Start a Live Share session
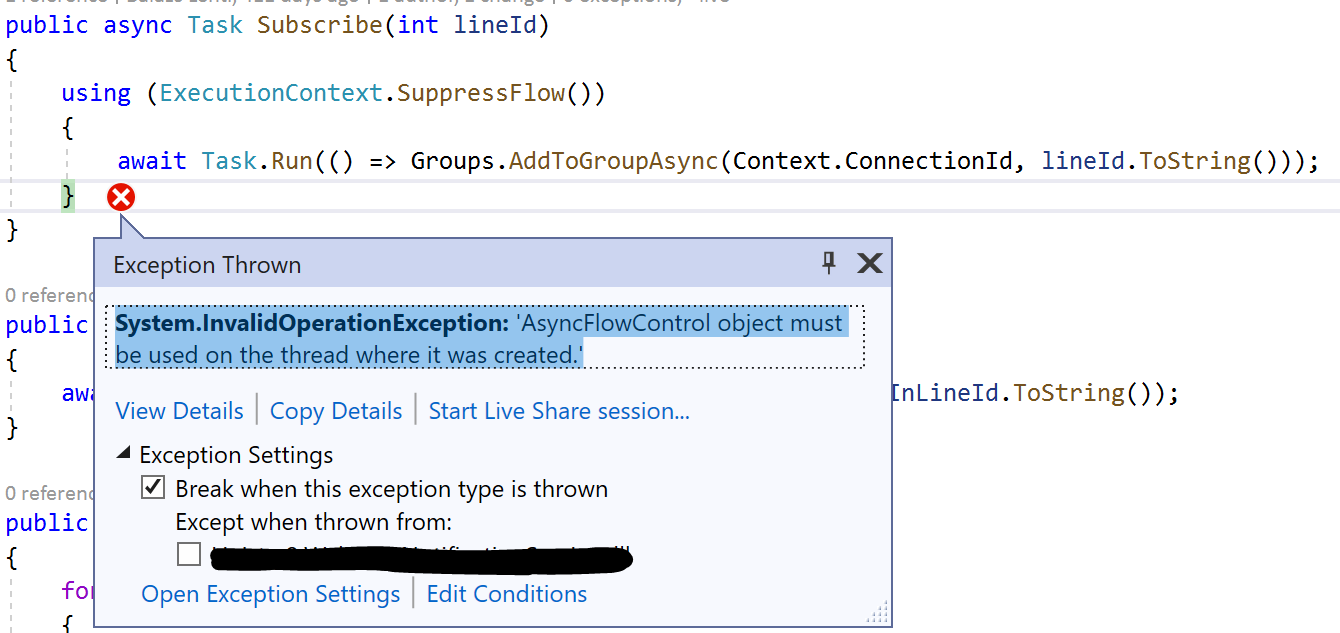 pyautogui.click(x=558, y=410)
